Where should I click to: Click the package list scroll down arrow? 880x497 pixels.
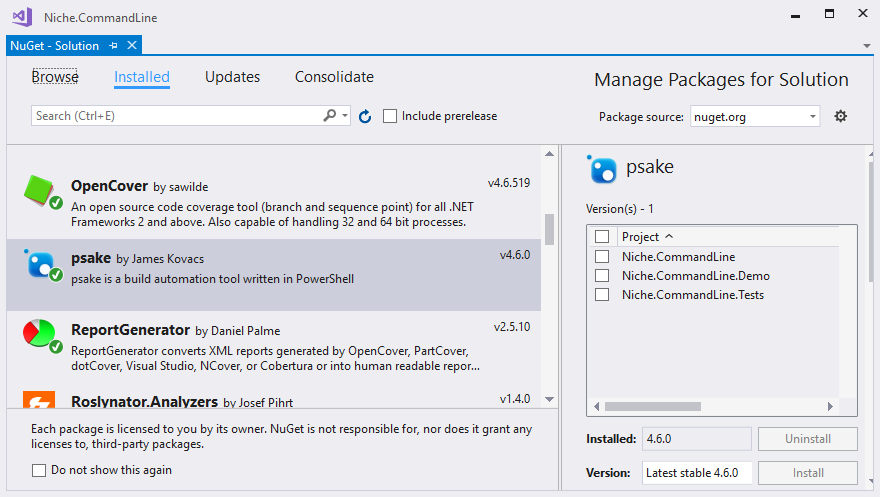point(549,399)
